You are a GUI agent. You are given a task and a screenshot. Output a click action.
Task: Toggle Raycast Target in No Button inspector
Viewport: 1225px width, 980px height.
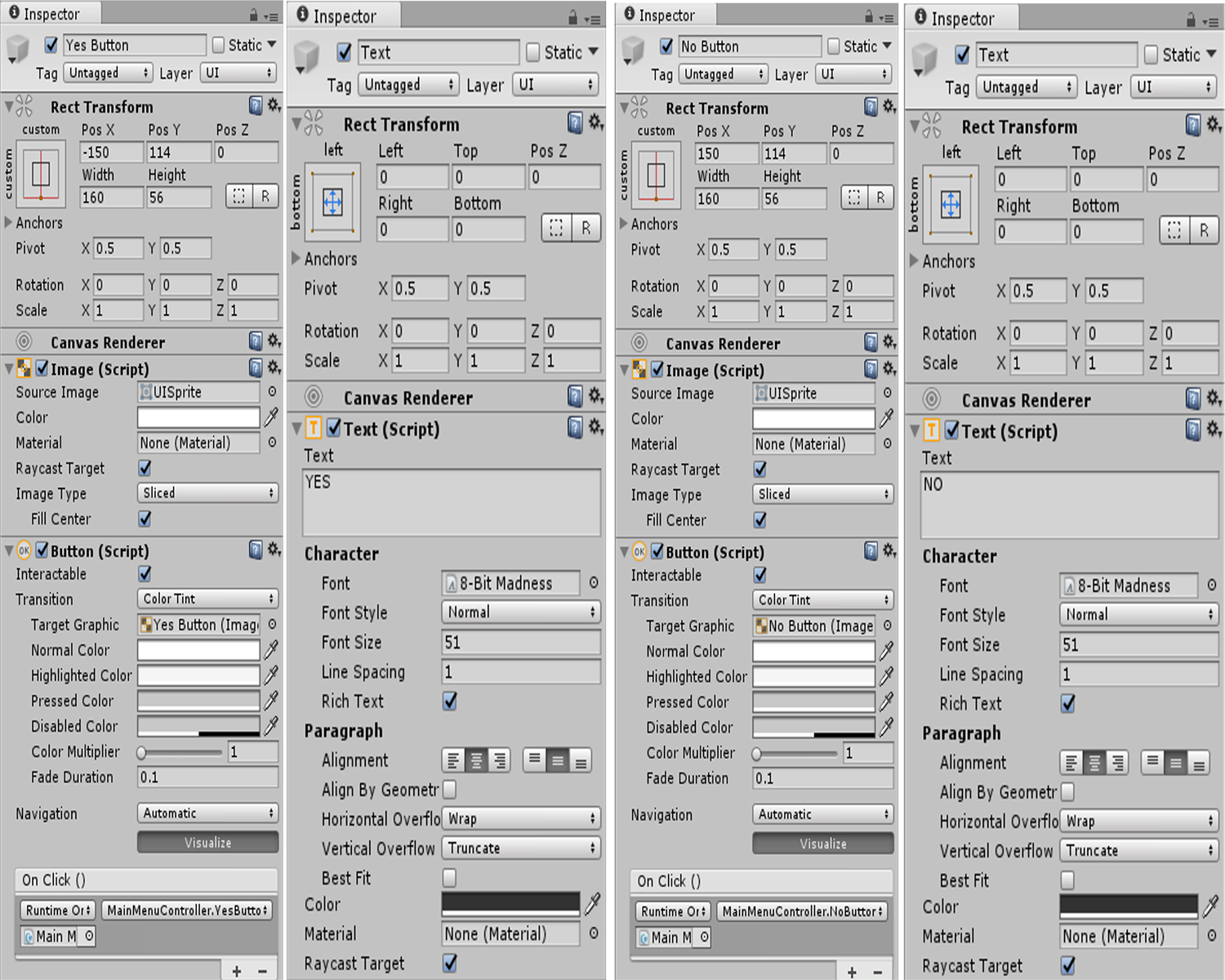(x=760, y=470)
